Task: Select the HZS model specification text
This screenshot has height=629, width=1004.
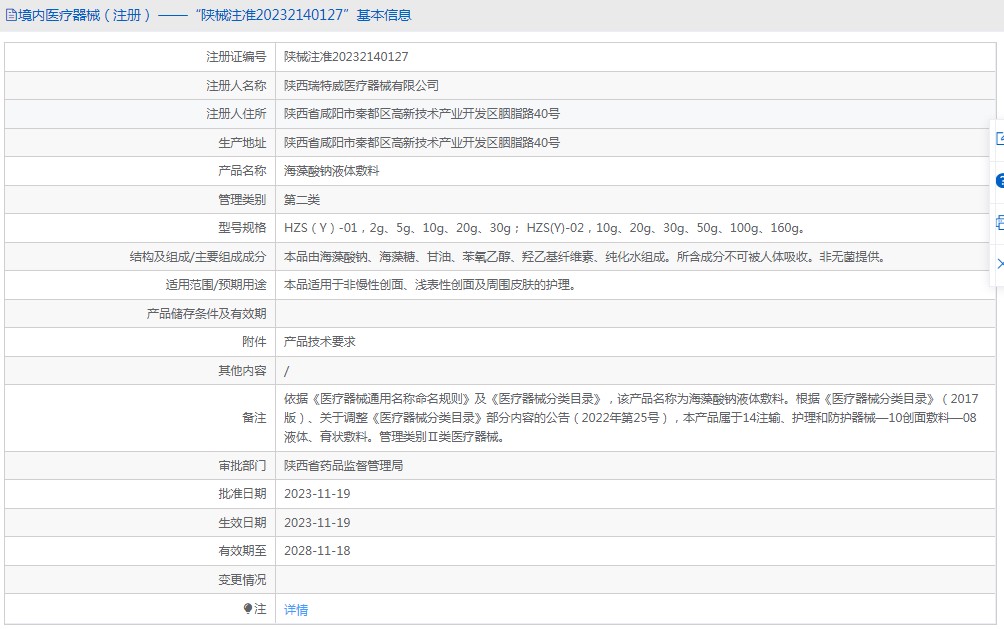Action: coord(544,228)
